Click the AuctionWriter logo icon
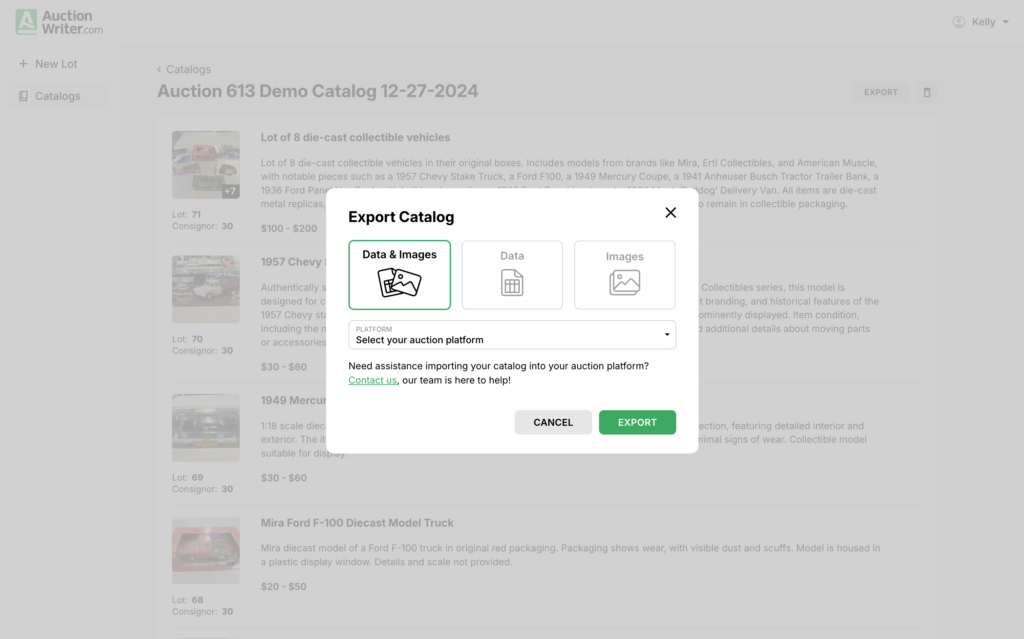 (24, 20)
